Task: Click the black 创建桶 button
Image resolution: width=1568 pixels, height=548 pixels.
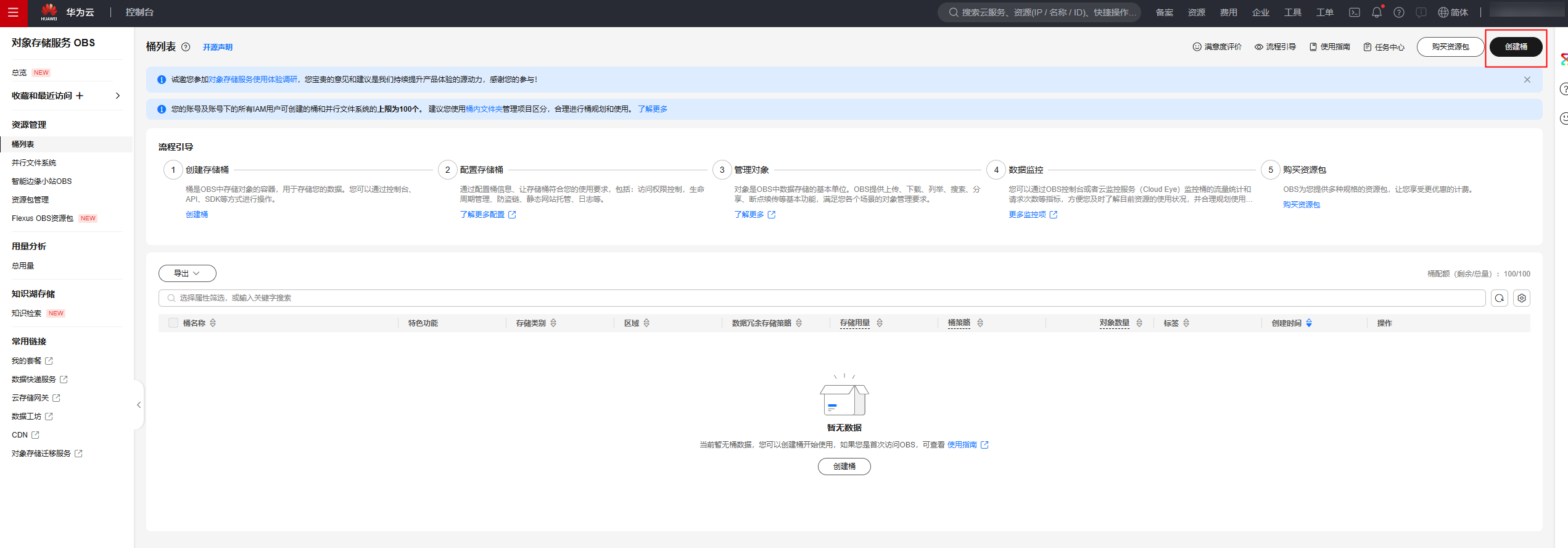Action: coord(1516,47)
